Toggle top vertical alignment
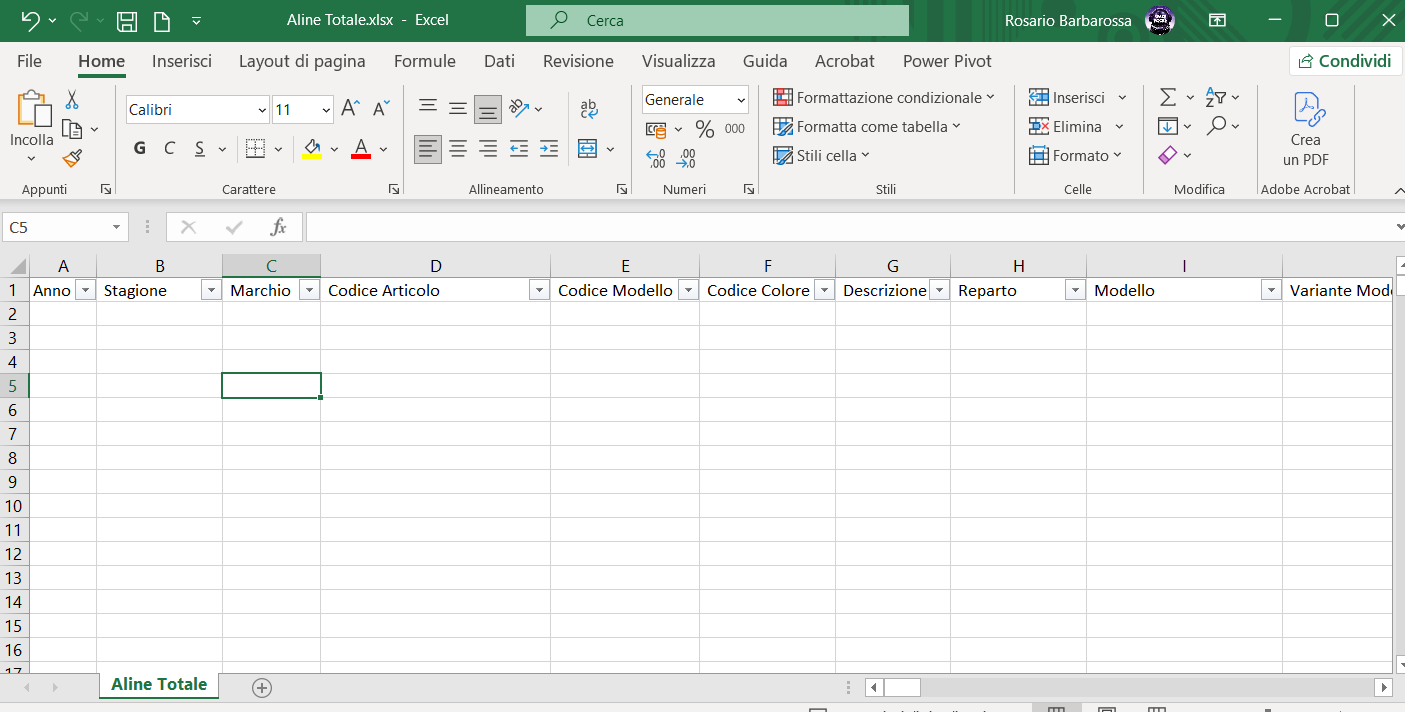The height and width of the screenshot is (712, 1405). (428, 108)
